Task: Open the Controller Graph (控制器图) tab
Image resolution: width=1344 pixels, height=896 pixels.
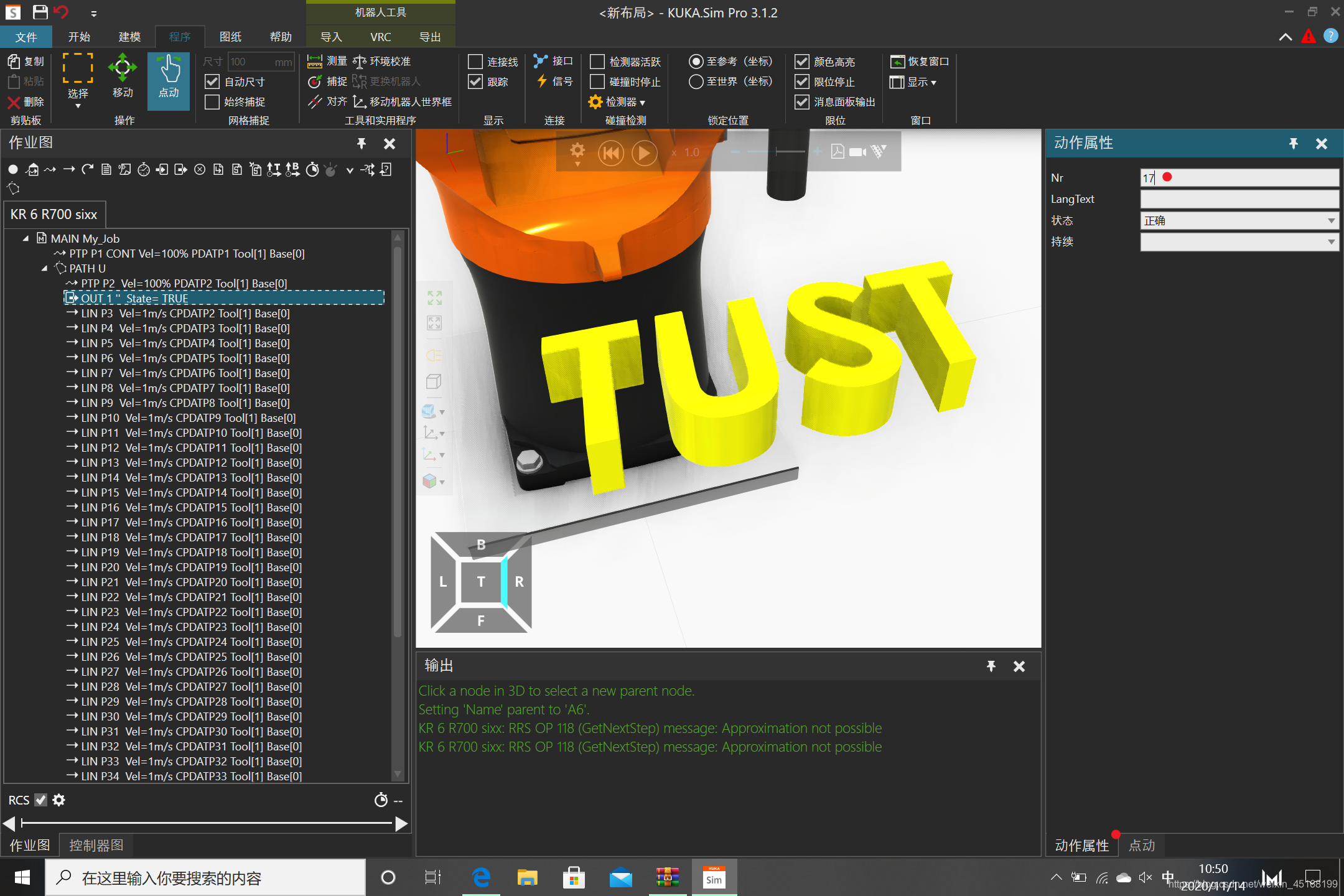Action: coord(96,845)
